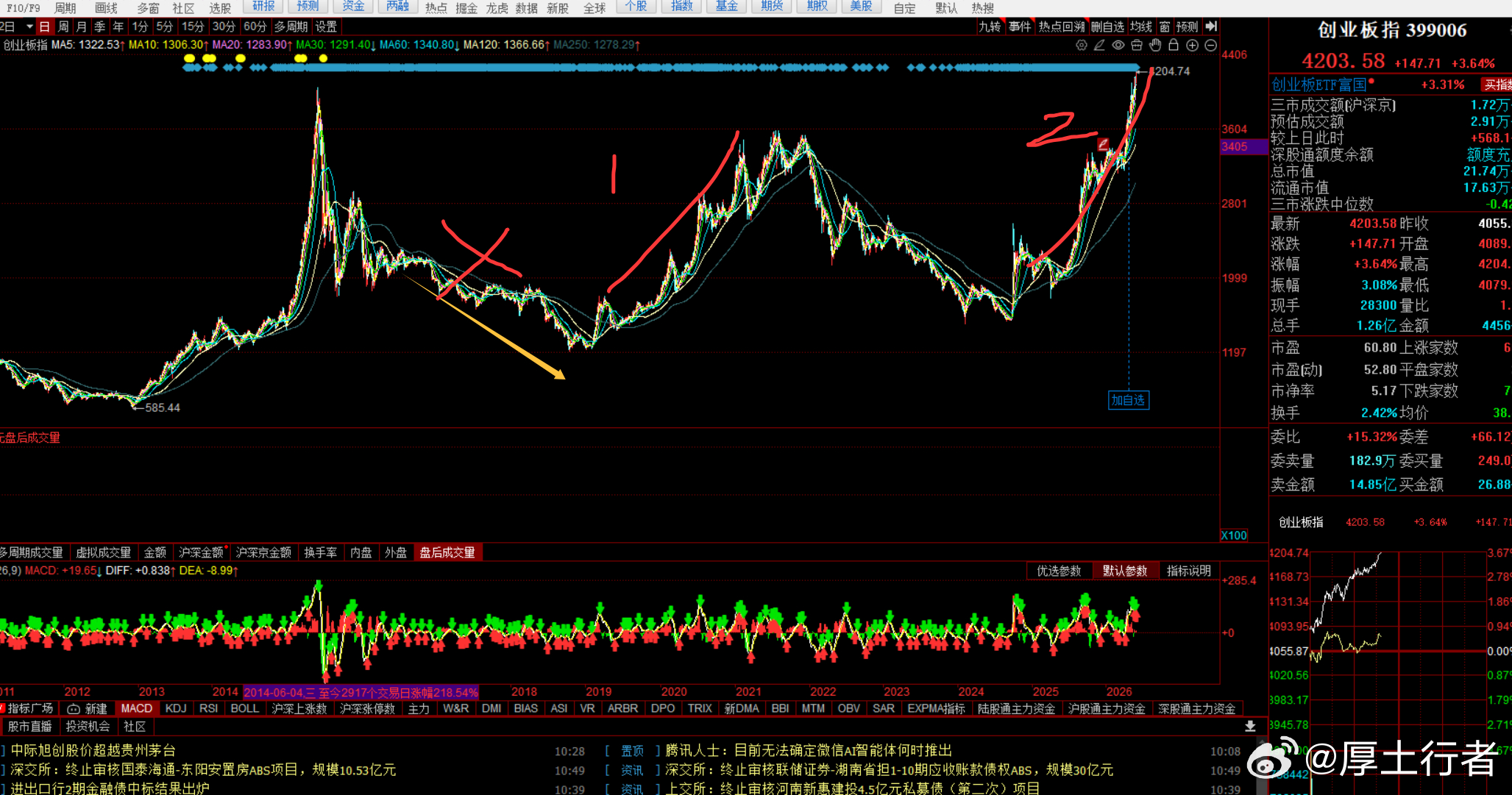Switch to 15分 minute chart

tap(193, 26)
